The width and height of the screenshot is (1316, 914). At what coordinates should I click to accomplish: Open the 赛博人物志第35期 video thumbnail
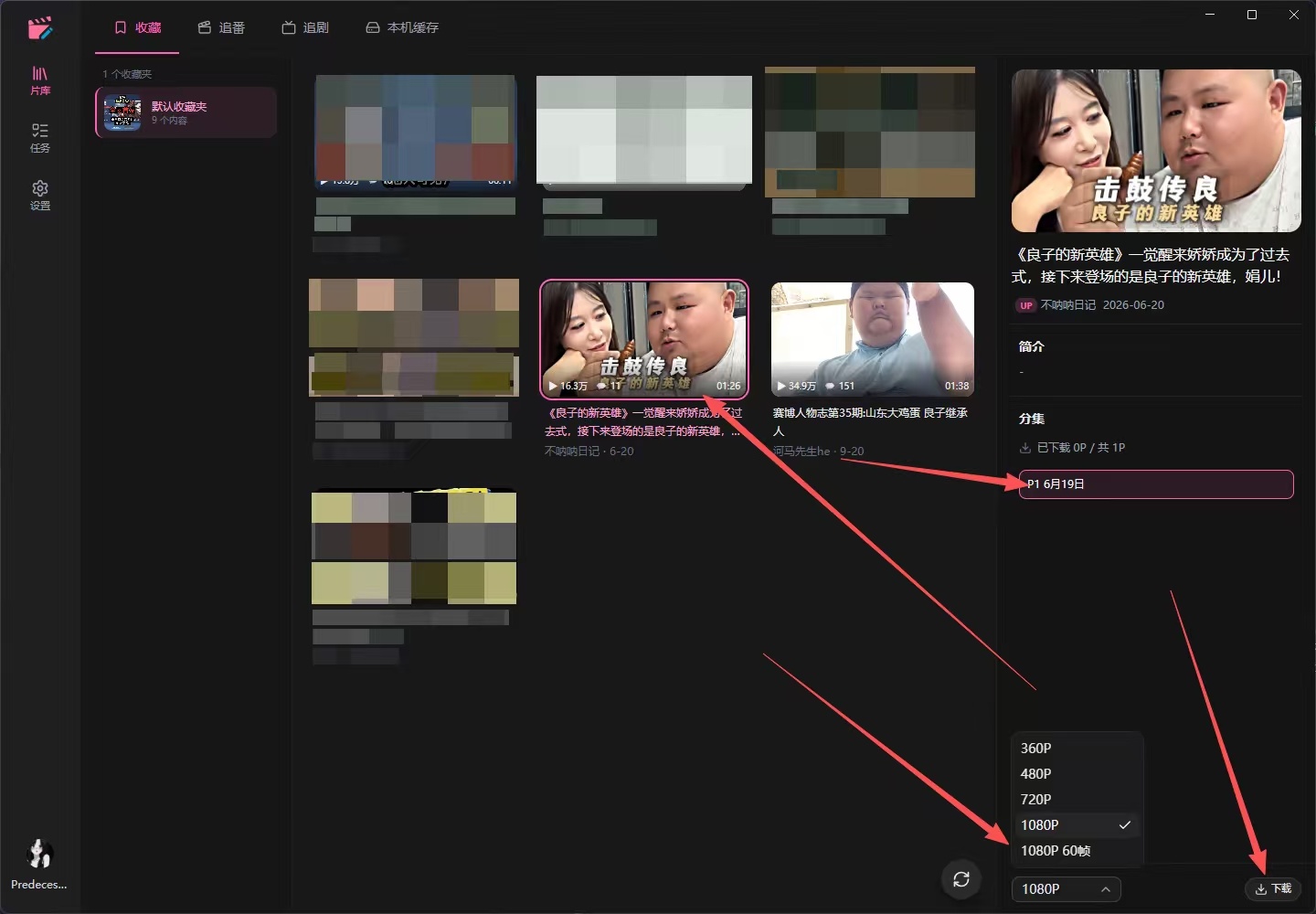[x=873, y=339]
